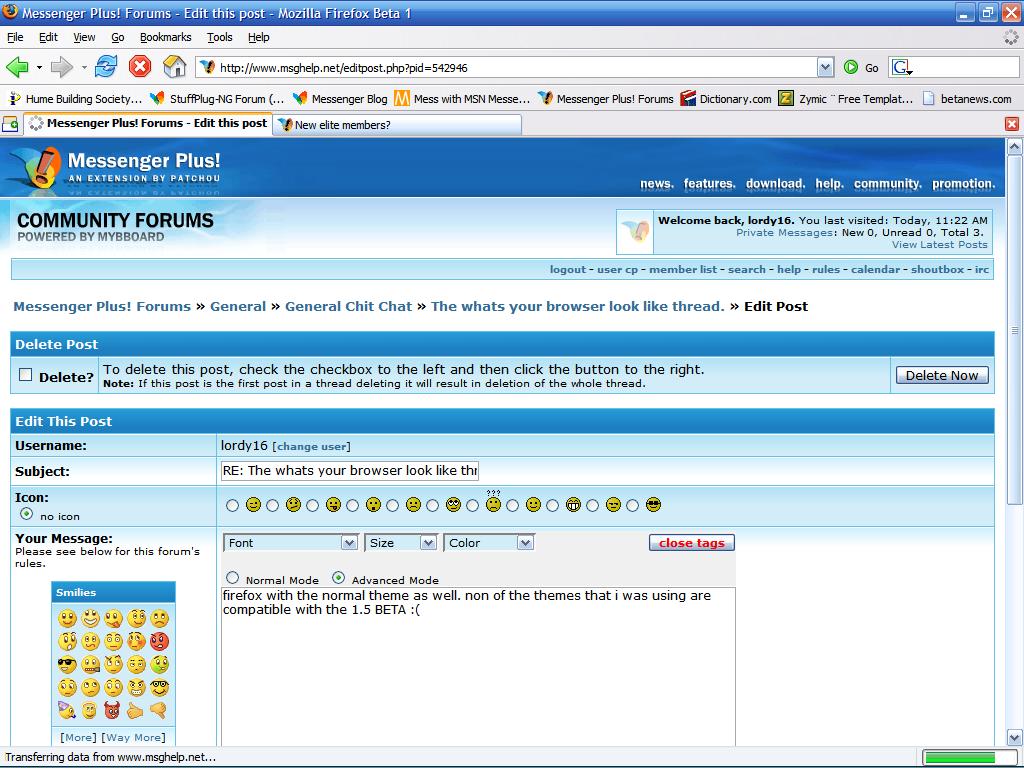The image size is (1024, 768).
Task: Insert the green sick smiley from the Smilies panel
Action: tap(159, 665)
